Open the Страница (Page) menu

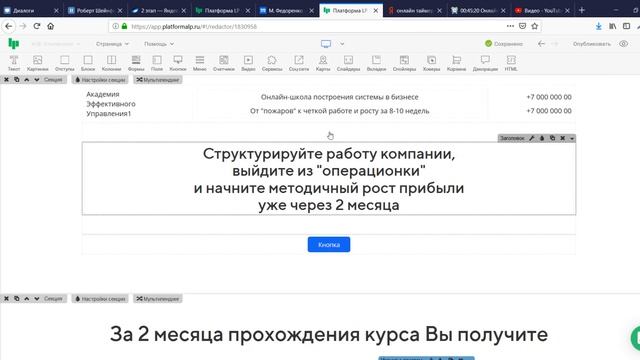click(112, 44)
